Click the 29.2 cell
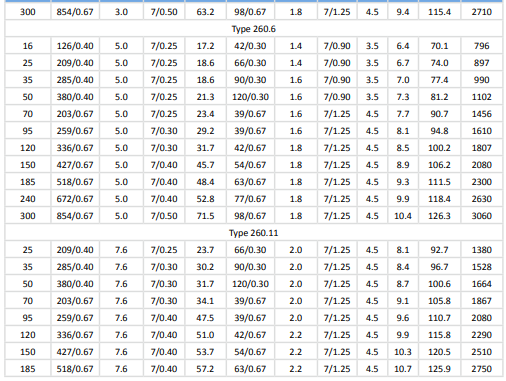The image size is (506, 381). [205, 131]
